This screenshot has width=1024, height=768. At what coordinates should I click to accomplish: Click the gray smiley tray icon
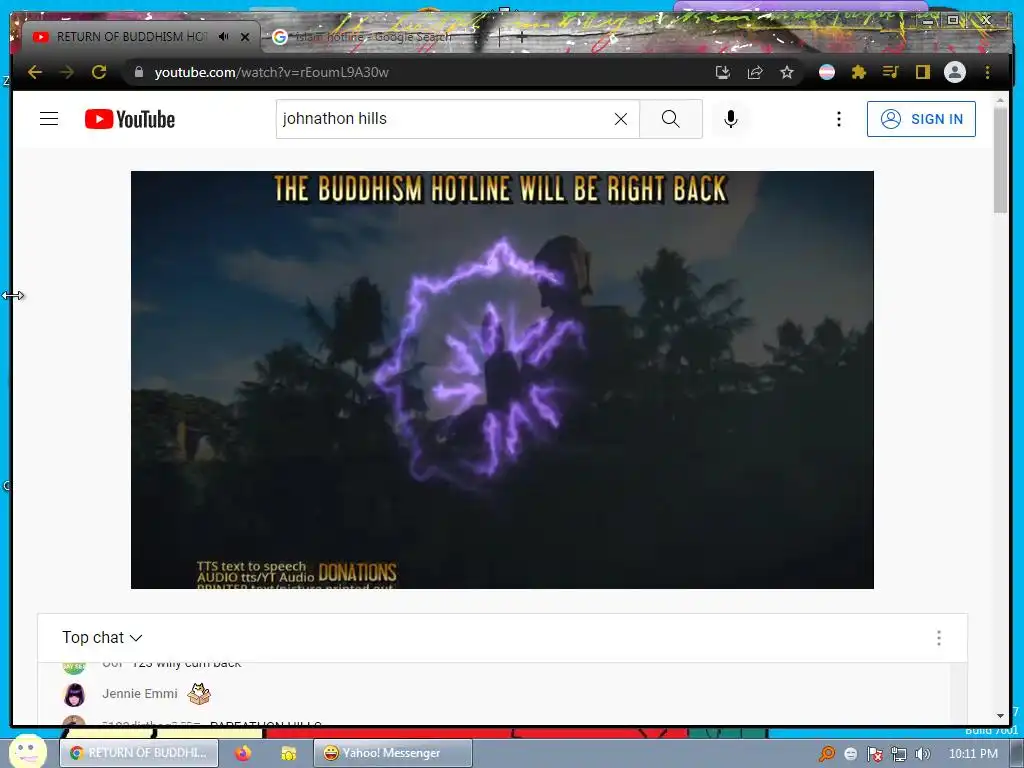click(850, 754)
